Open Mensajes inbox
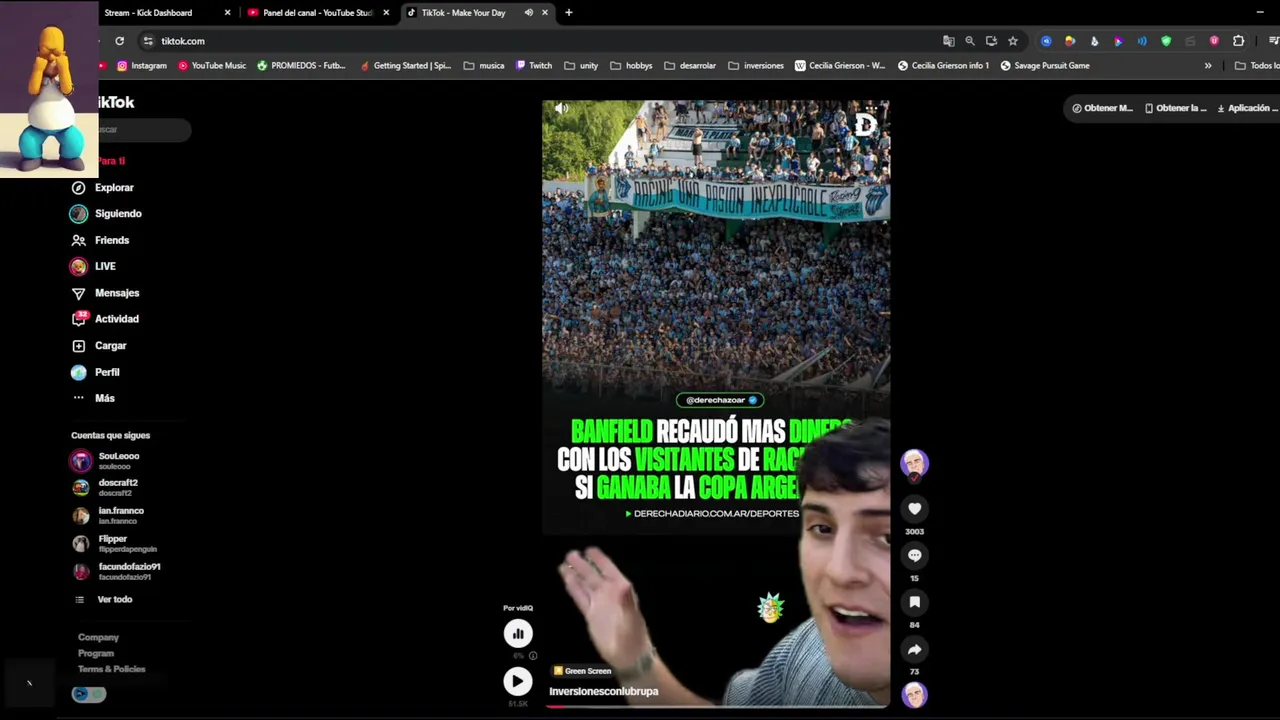 [x=105, y=293]
